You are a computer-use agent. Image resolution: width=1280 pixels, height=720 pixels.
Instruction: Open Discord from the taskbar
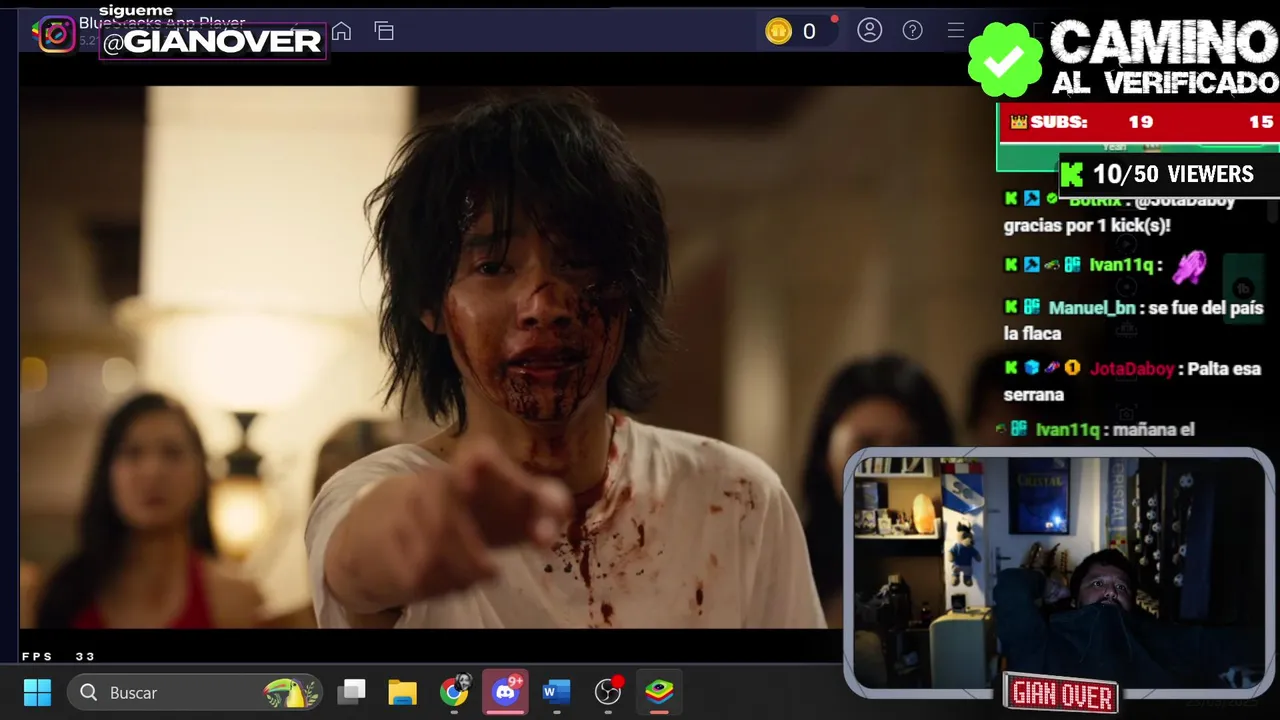point(506,691)
